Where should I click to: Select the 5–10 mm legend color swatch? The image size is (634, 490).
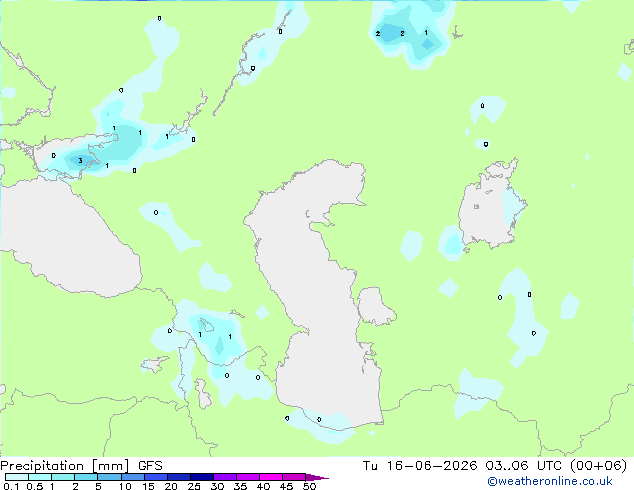point(109,477)
